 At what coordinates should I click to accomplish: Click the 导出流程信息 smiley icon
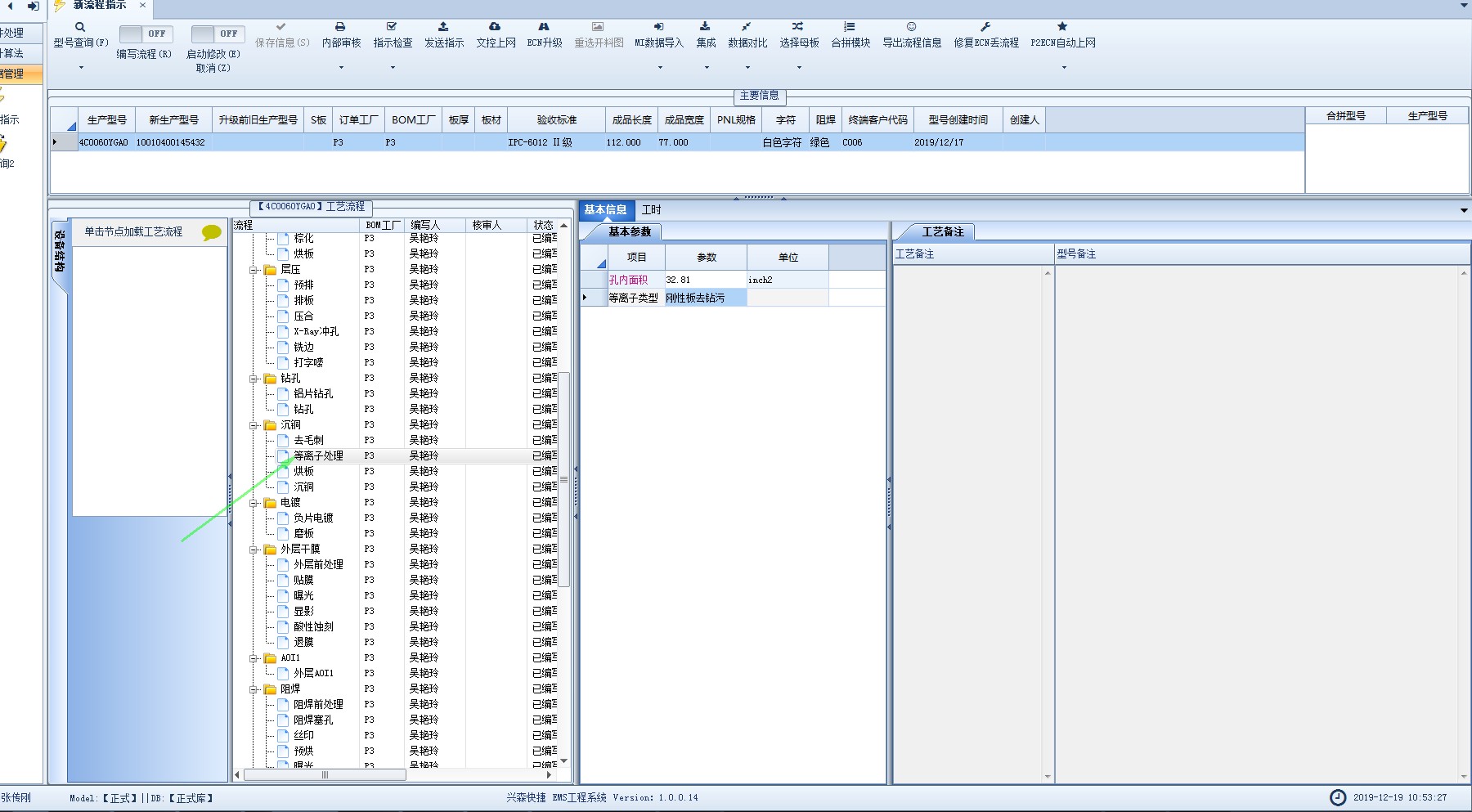[912, 27]
